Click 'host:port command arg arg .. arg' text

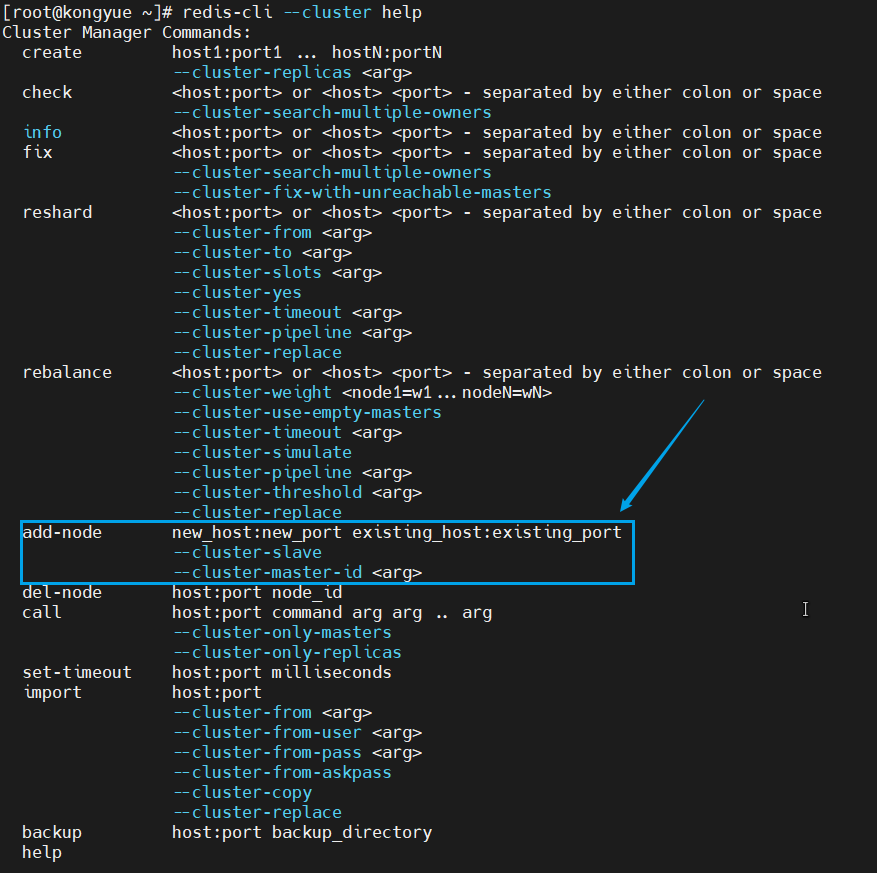(332, 613)
